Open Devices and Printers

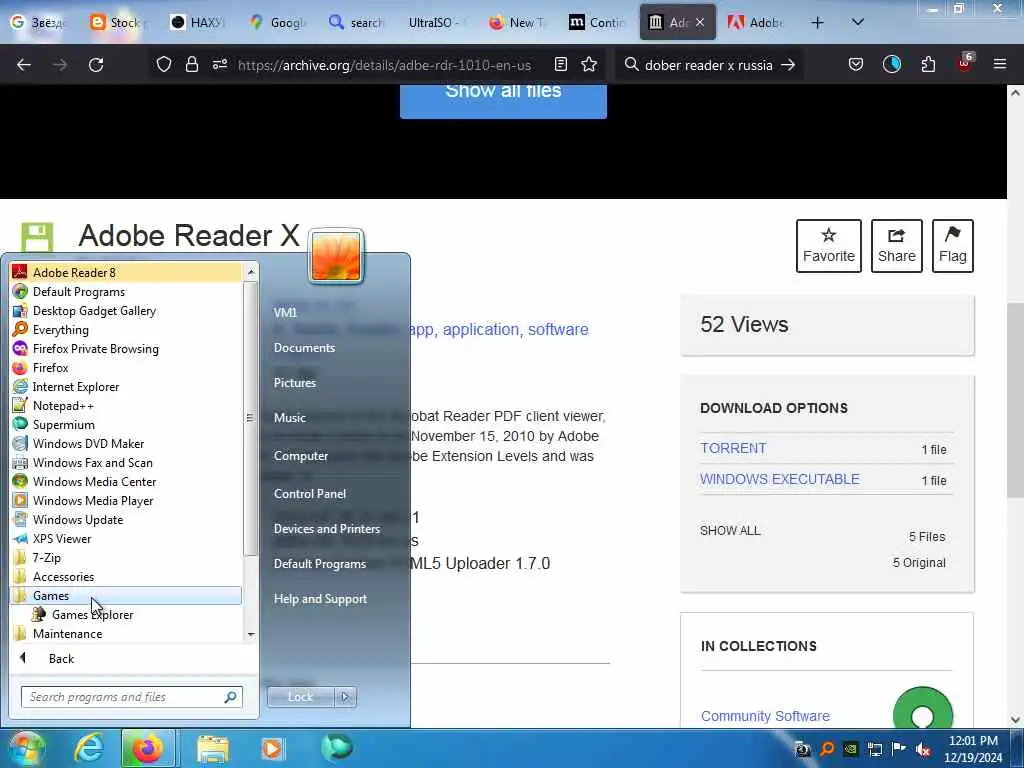point(327,528)
